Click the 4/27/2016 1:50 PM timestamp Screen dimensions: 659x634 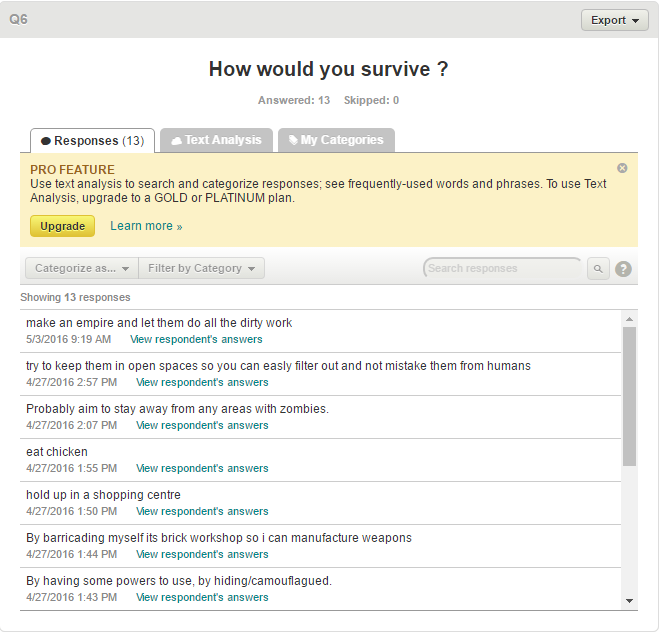pyautogui.click(x=71, y=511)
